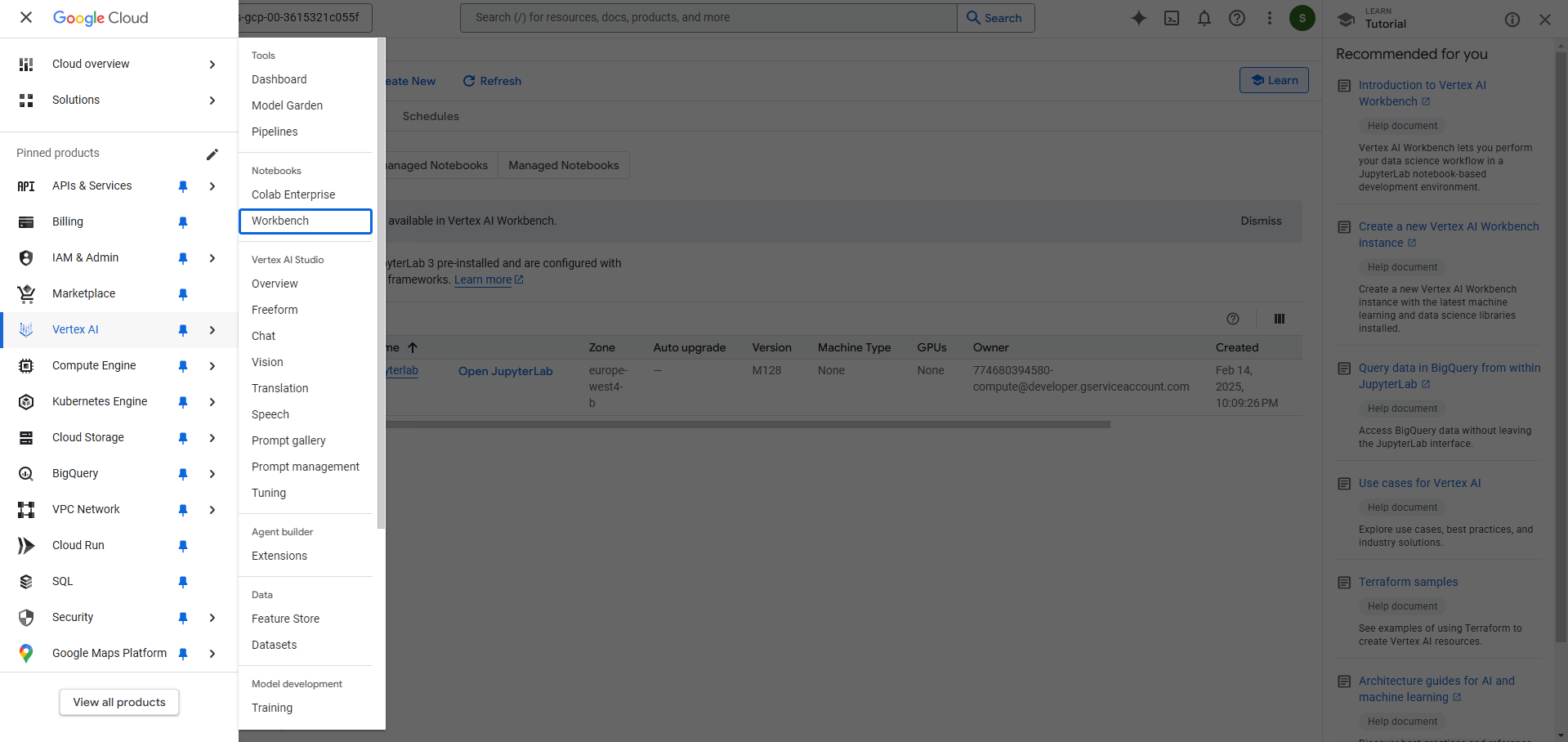Unpin Cloud Run

coord(183,546)
